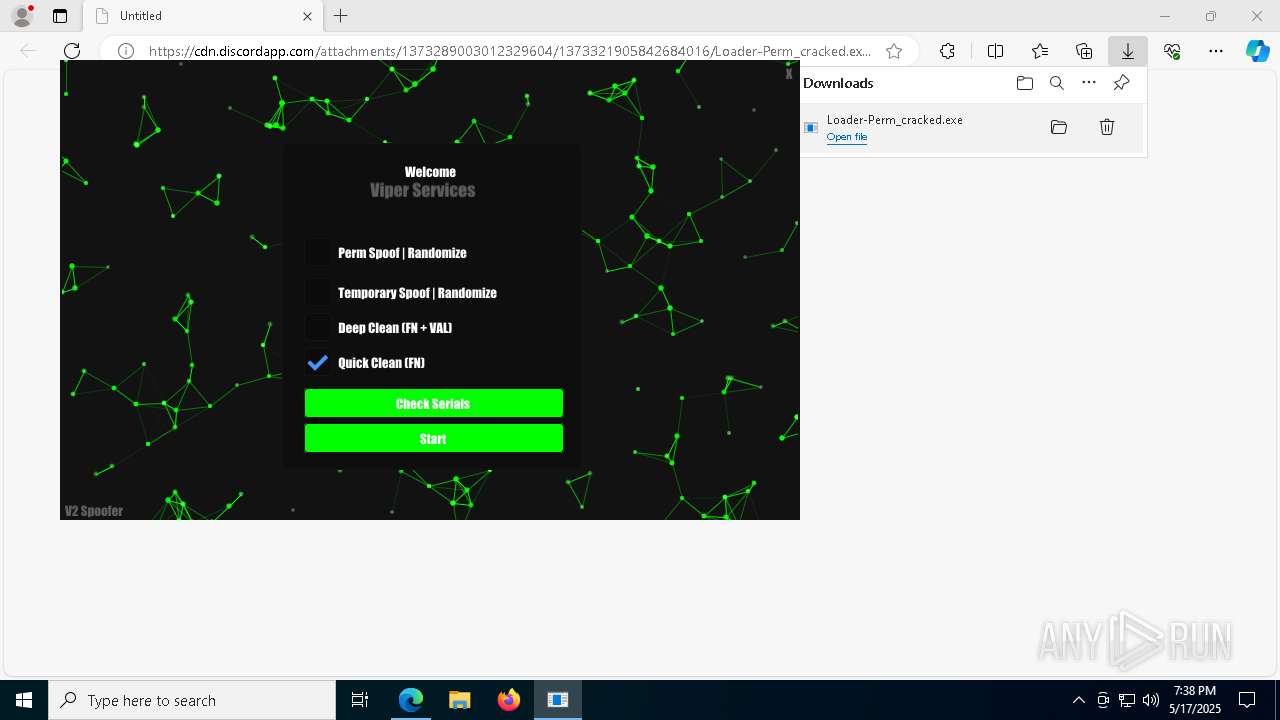
Task: Uncheck the Quick Clean (FN) checkbox
Action: tap(318, 362)
